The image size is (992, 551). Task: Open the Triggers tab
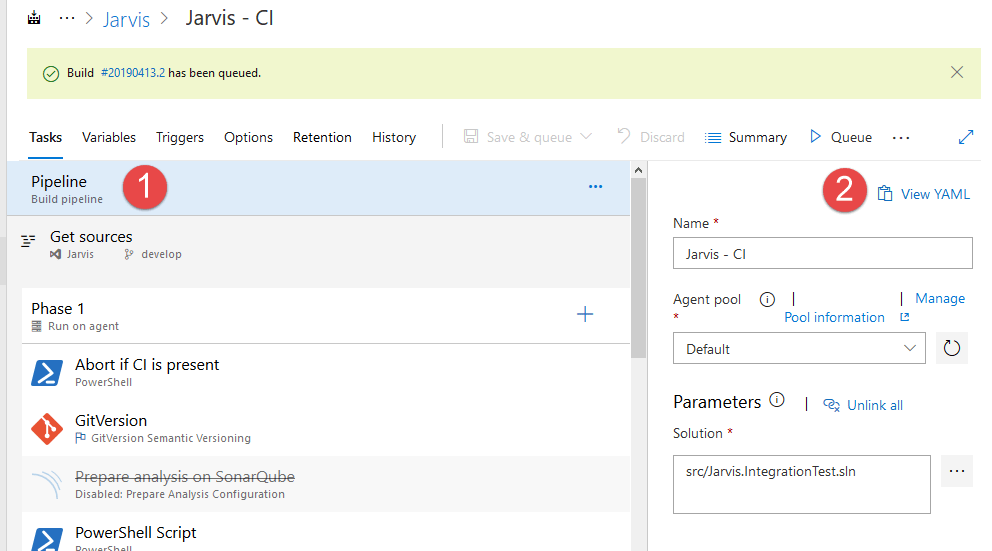coord(180,137)
